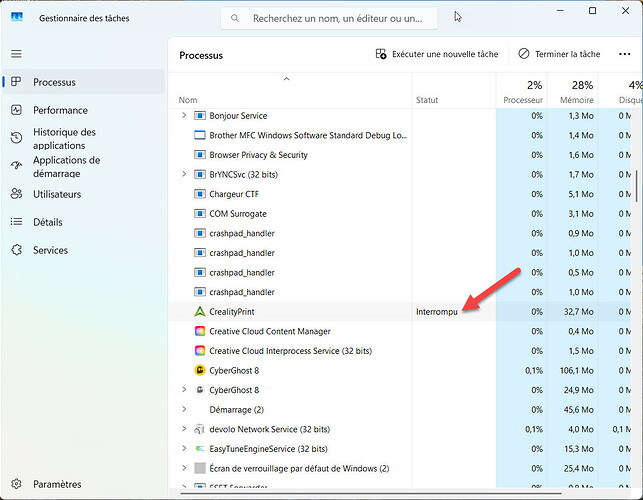Click the Écran de verrouillage gray icon
Screen dimensions: 643x500
click(x=200, y=468)
